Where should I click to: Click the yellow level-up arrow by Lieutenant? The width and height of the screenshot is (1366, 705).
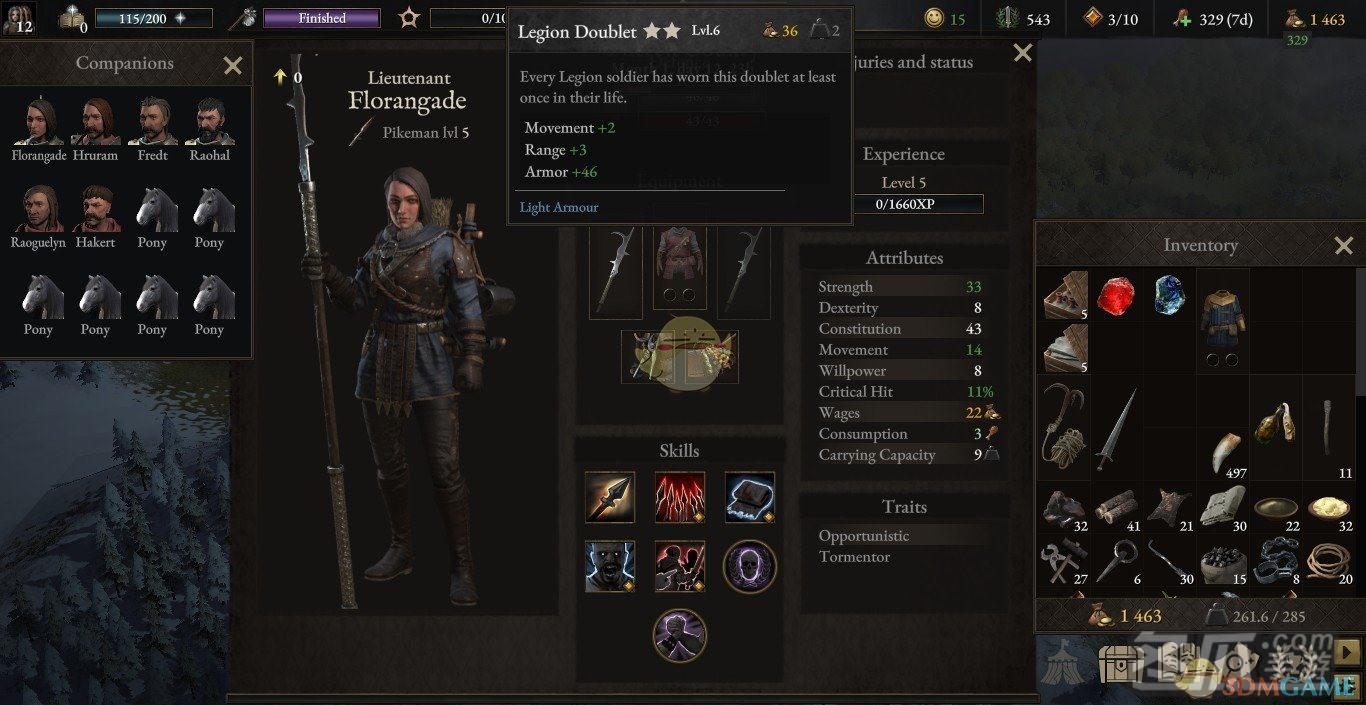(281, 76)
